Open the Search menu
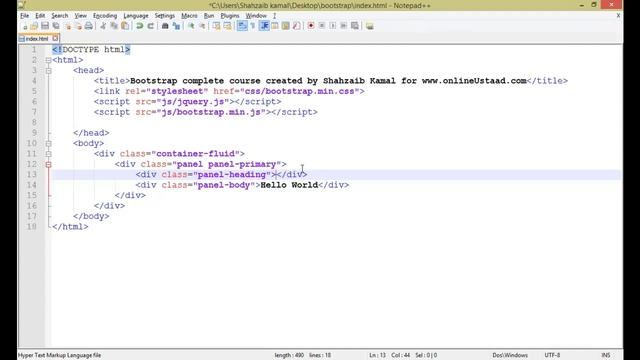 60,16
